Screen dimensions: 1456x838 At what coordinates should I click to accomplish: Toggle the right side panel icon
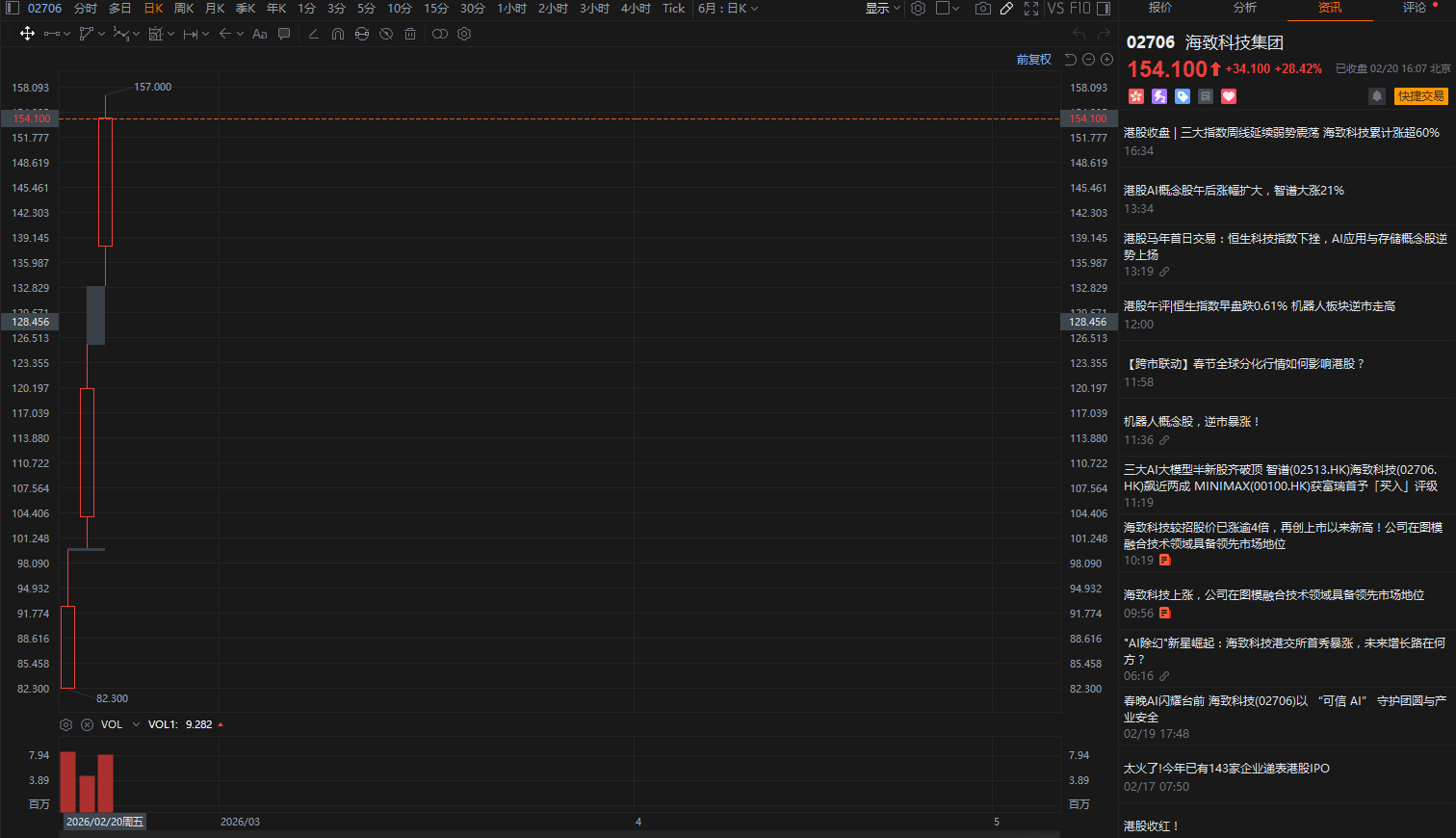1104,8
